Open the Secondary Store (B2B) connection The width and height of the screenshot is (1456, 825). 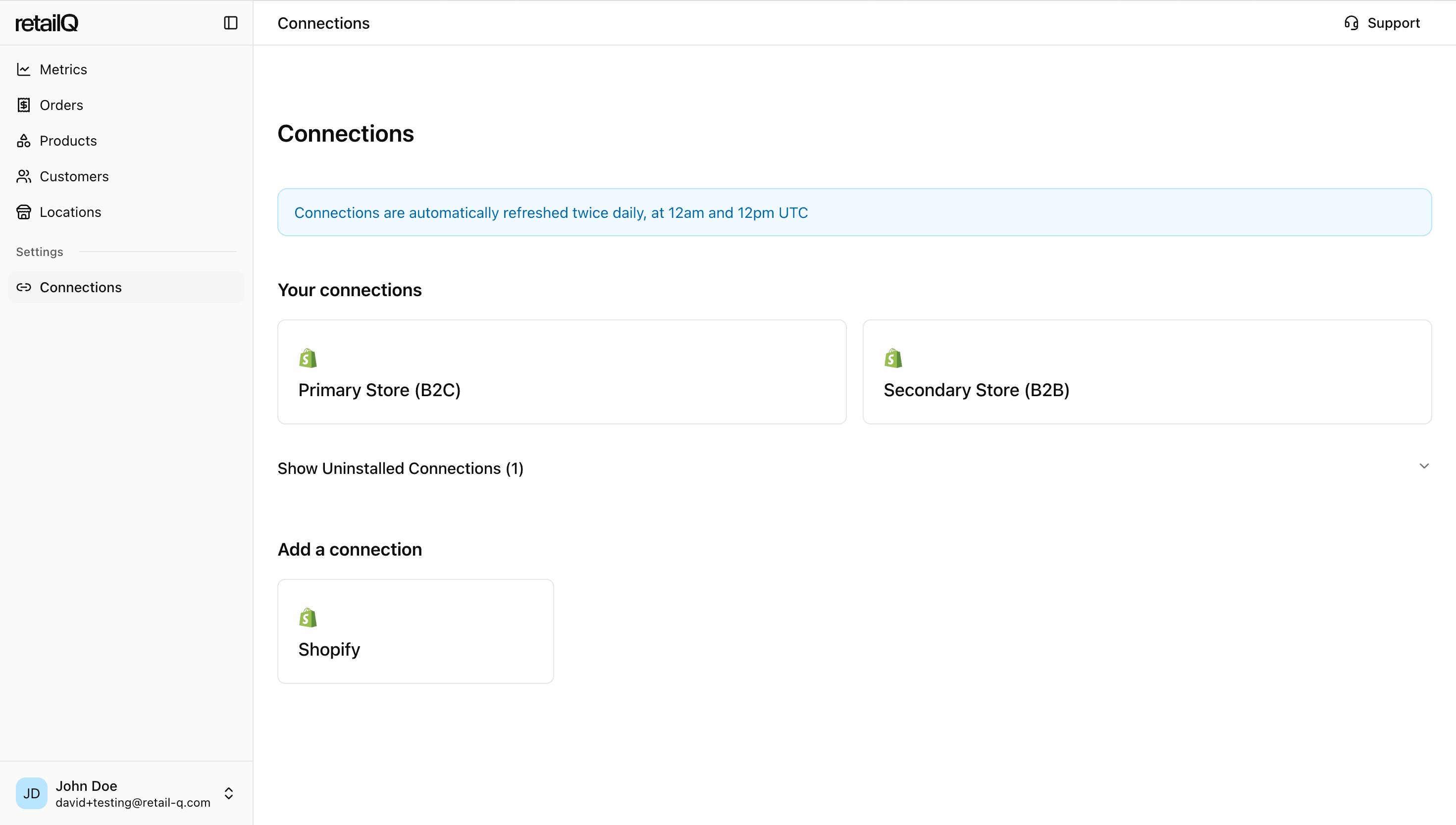point(1146,372)
